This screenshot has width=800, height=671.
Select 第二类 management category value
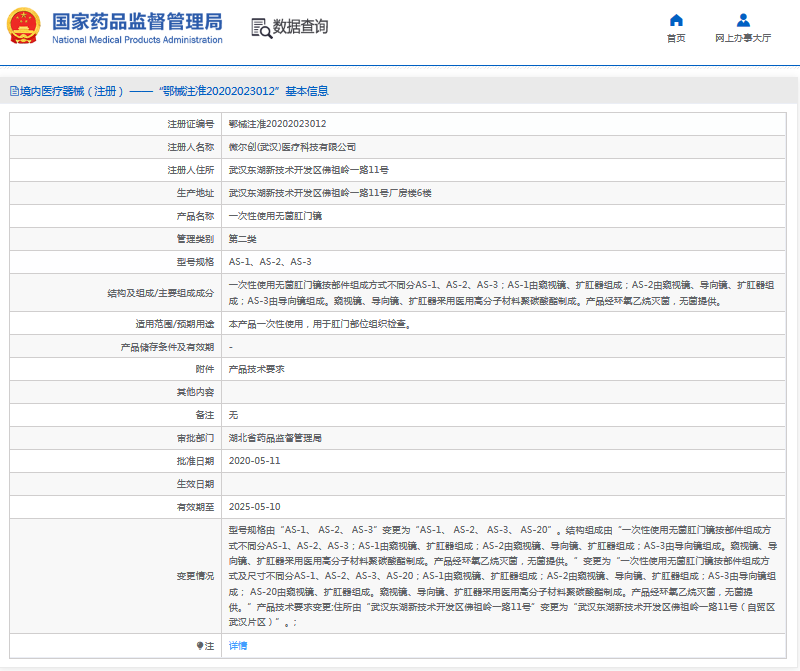pyautogui.click(x=242, y=239)
